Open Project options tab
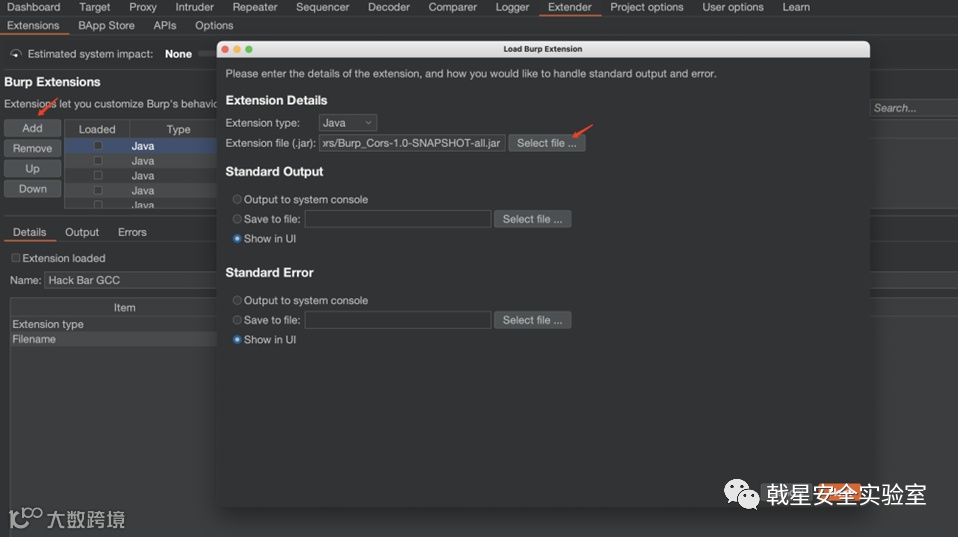958x537 pixels. point(646,7)
